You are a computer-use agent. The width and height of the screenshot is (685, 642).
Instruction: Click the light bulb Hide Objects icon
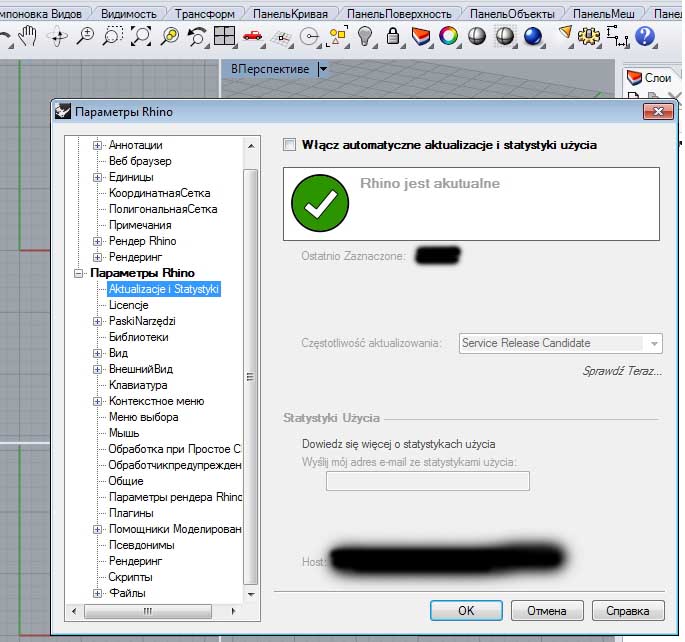[365, 36]
